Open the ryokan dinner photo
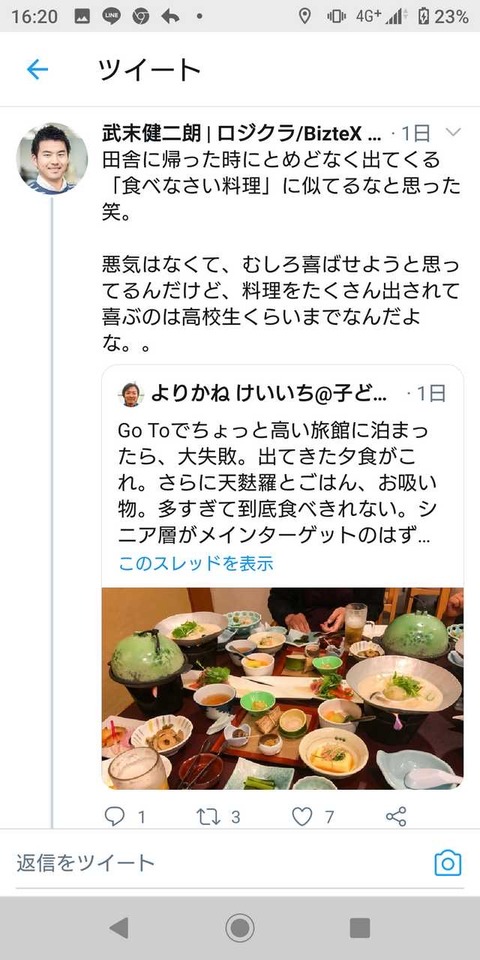This screenshot has width=480, height=960. [x=282, y=688]
